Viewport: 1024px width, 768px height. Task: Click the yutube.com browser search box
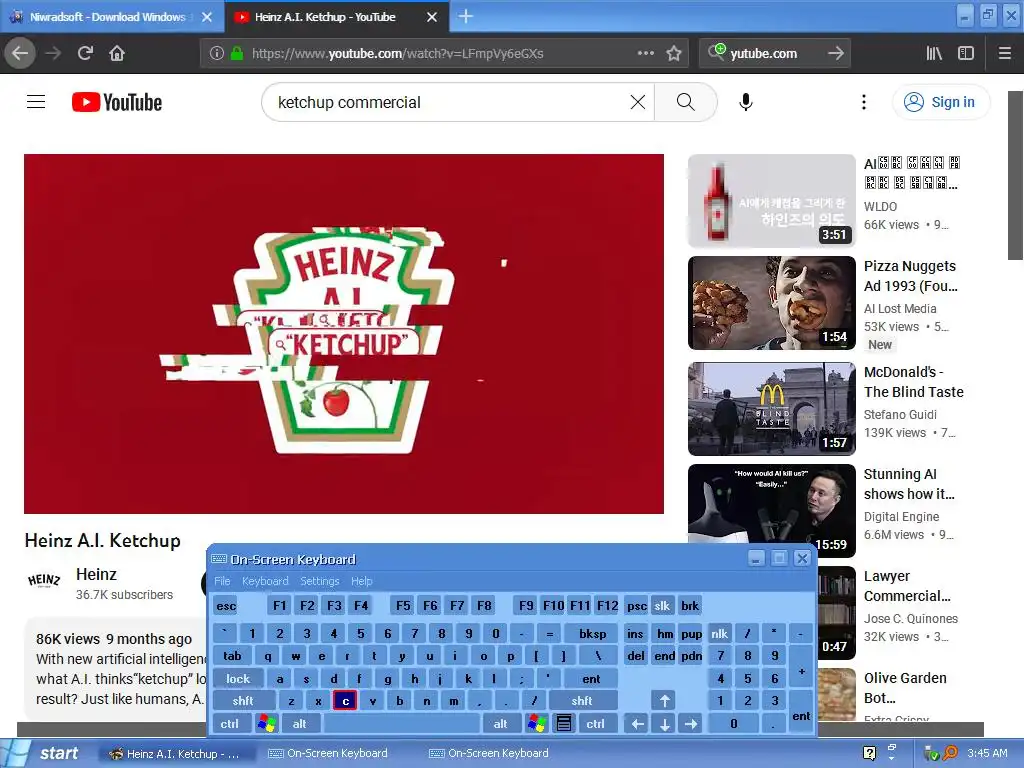point(776,54)
